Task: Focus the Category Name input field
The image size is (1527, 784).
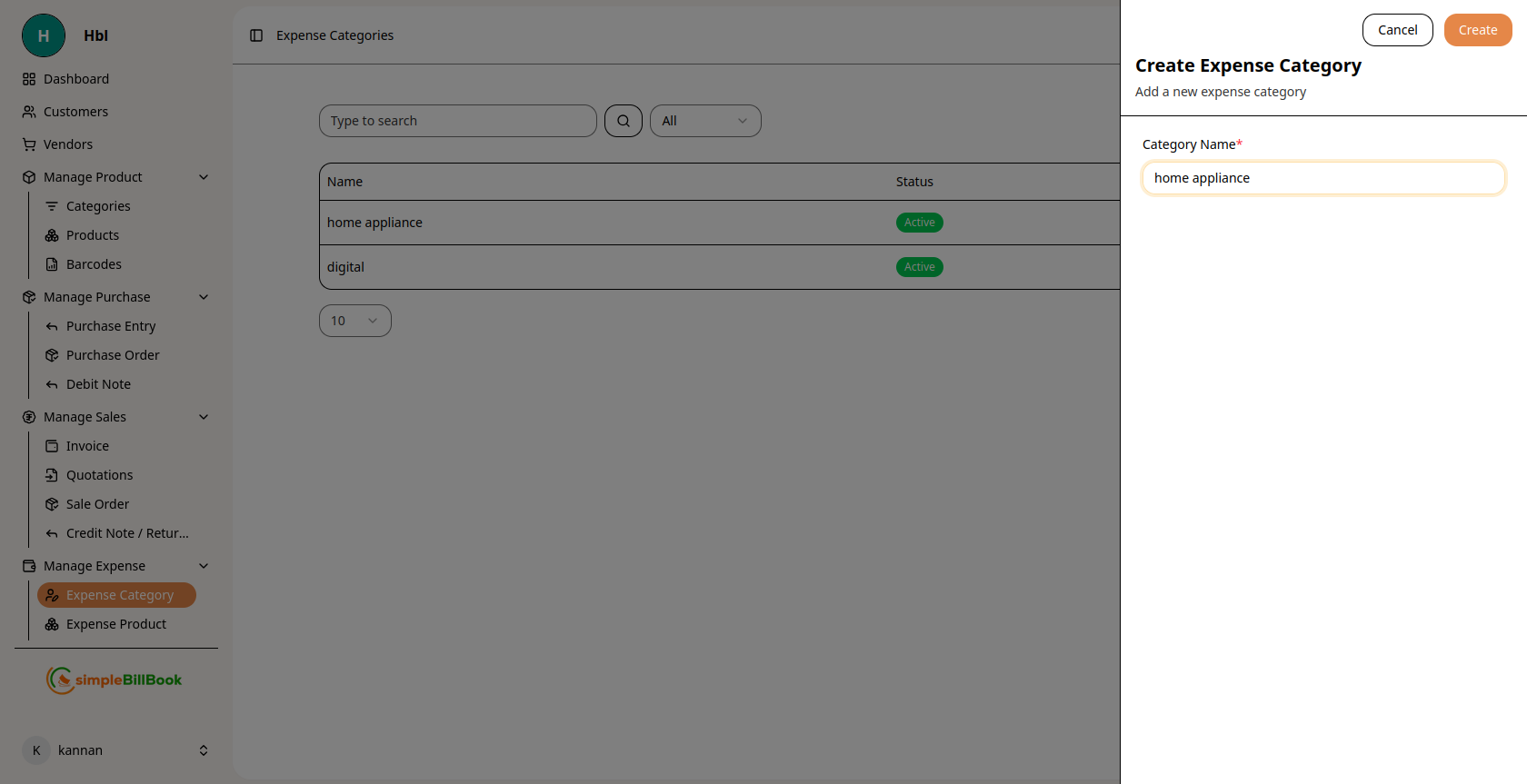Action: [1322, 178]
